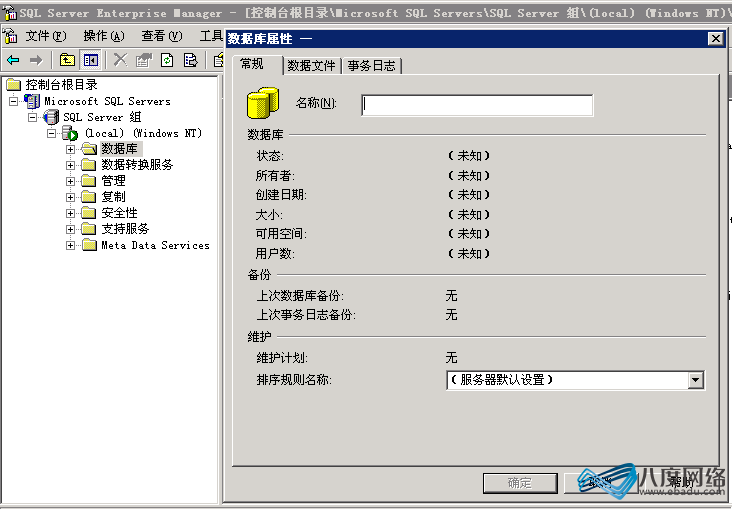
Task: Click the 安全性 folder icon
Action: point(89,213)
